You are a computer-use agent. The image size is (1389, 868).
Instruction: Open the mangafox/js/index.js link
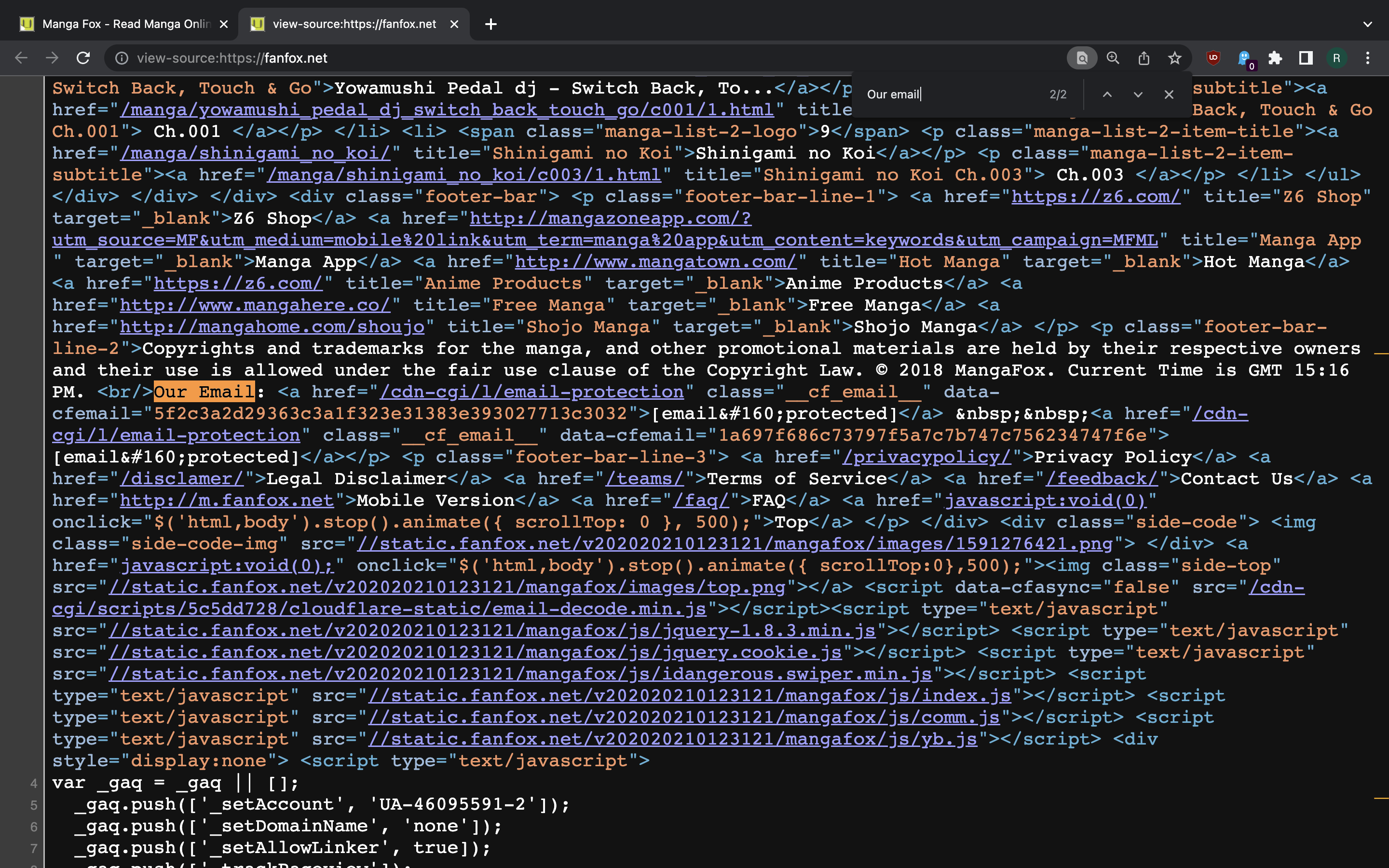click(689, 696)
